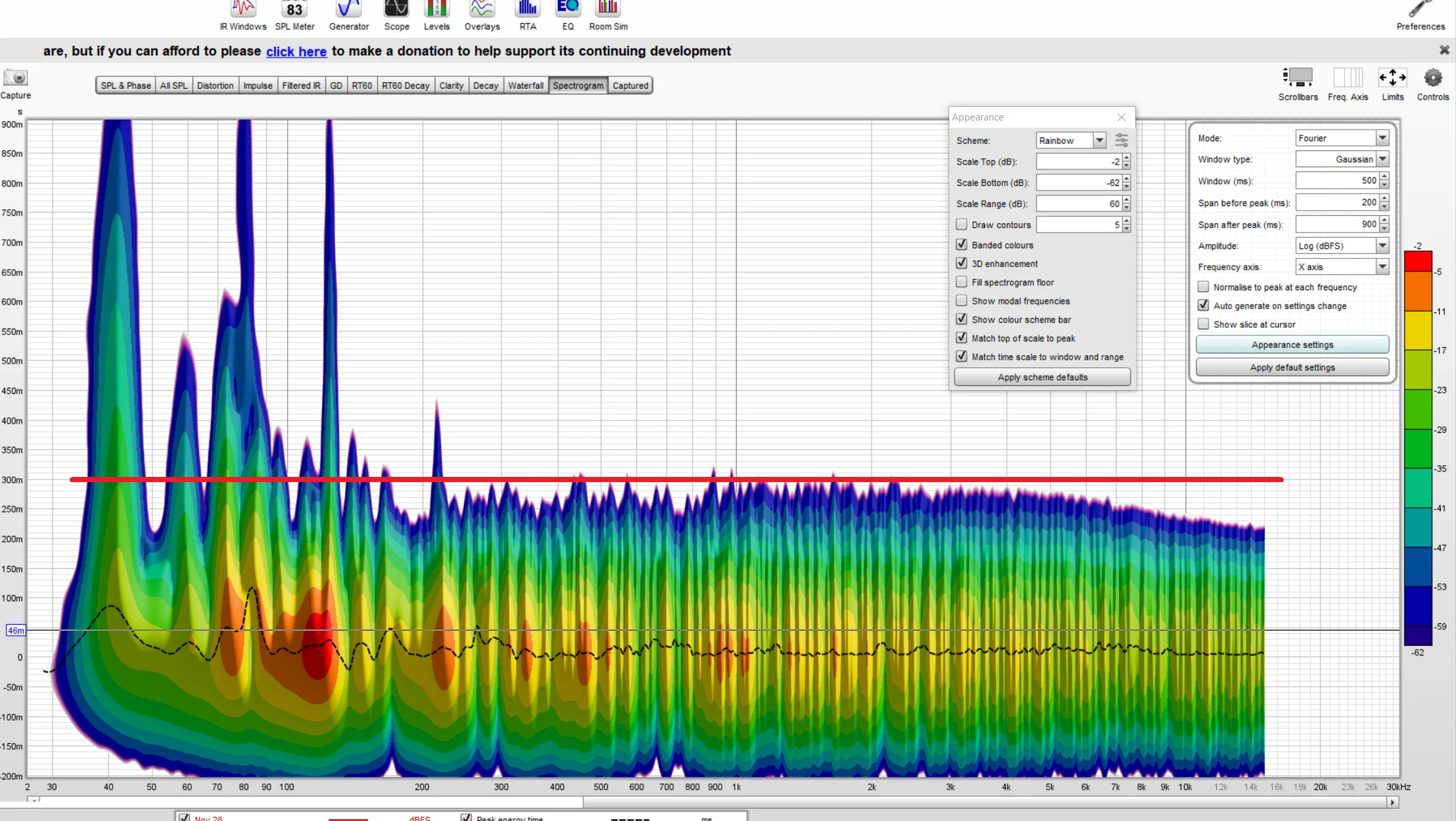Click Appearance settings button
This screenshot has height=821, width=1456.
(1293, 345)
